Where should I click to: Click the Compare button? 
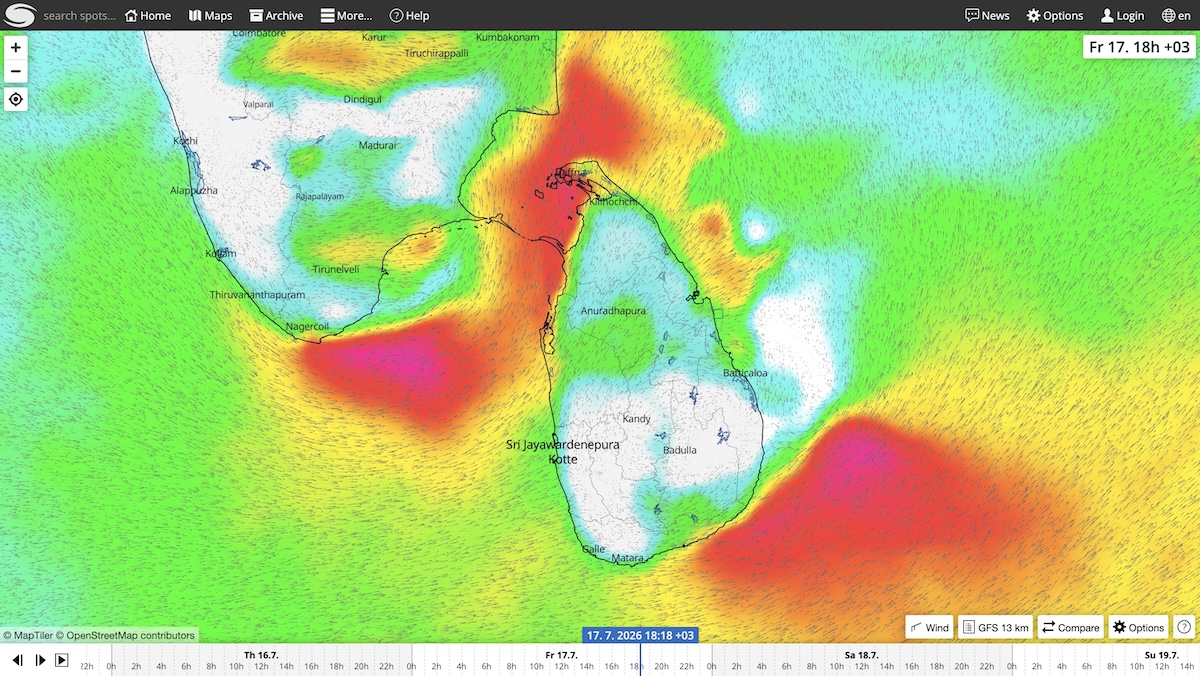1070,627
